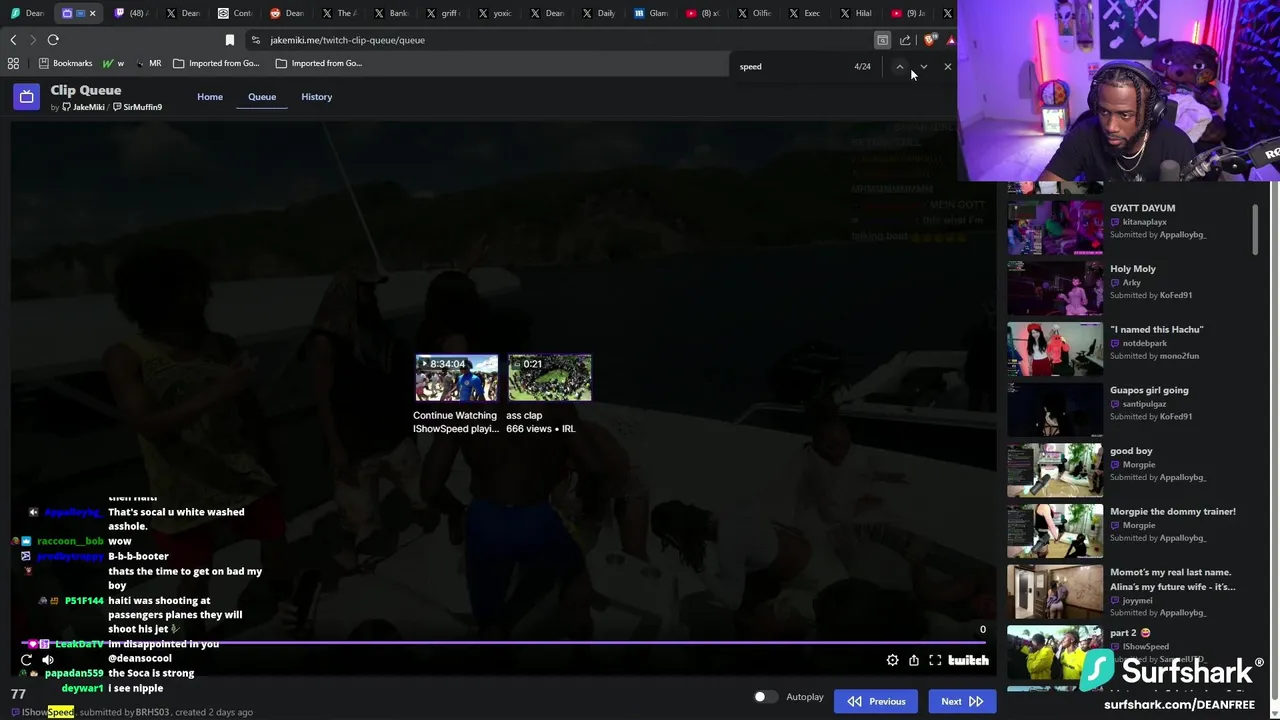
Task: Close the active Clip Queue browser tab
Action: coord(92,13)
